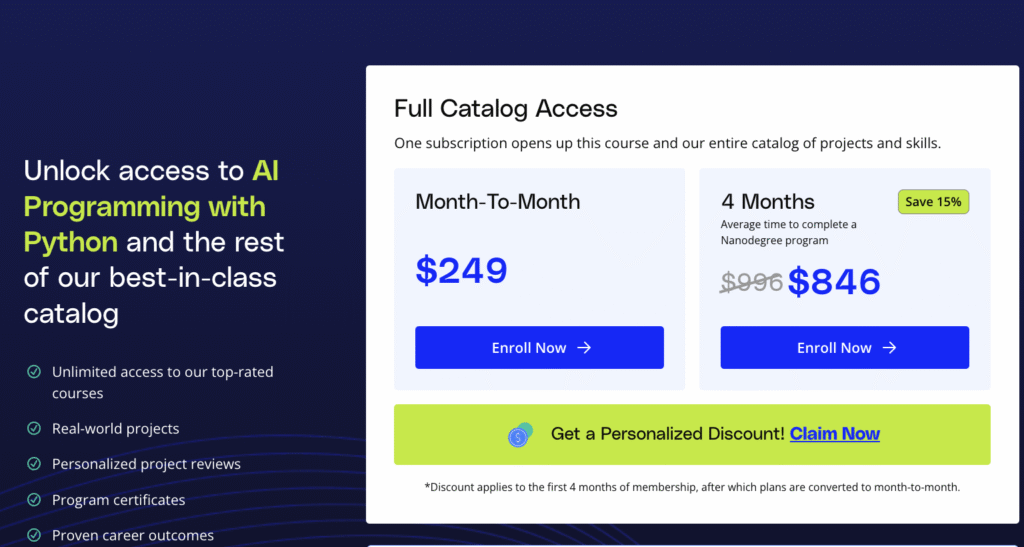Click the arrow icon on 4 Months Enroll button

coord(890,348)
